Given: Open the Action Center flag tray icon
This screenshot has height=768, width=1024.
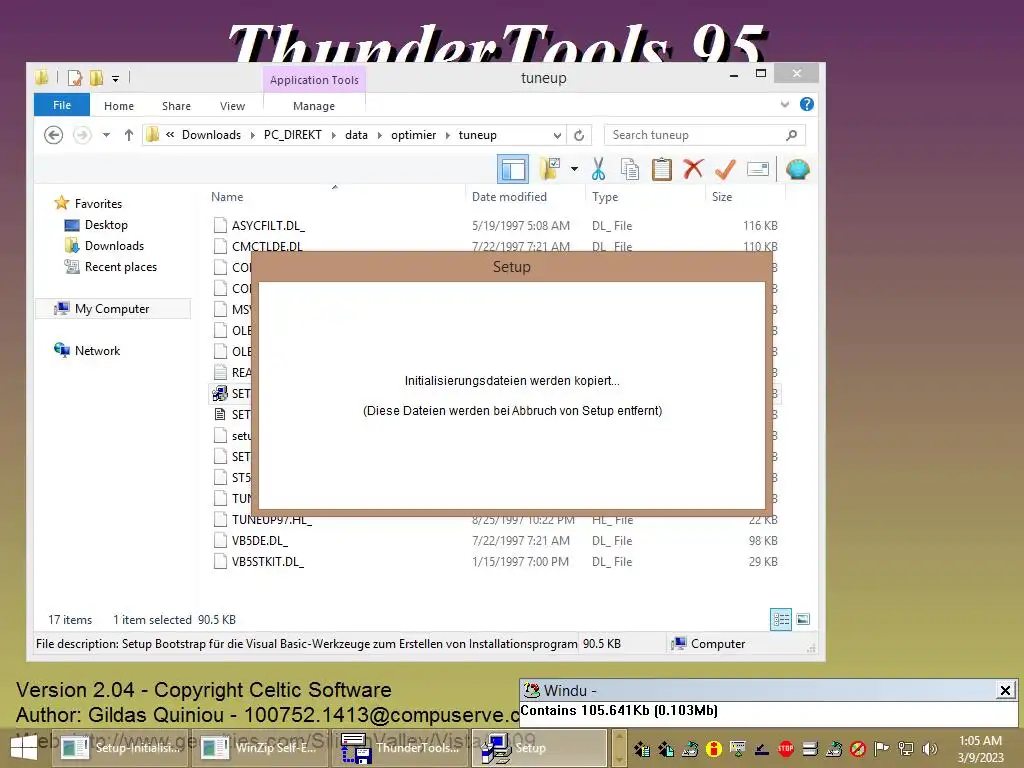Looking at the screenshot, I should pos(882,748).
